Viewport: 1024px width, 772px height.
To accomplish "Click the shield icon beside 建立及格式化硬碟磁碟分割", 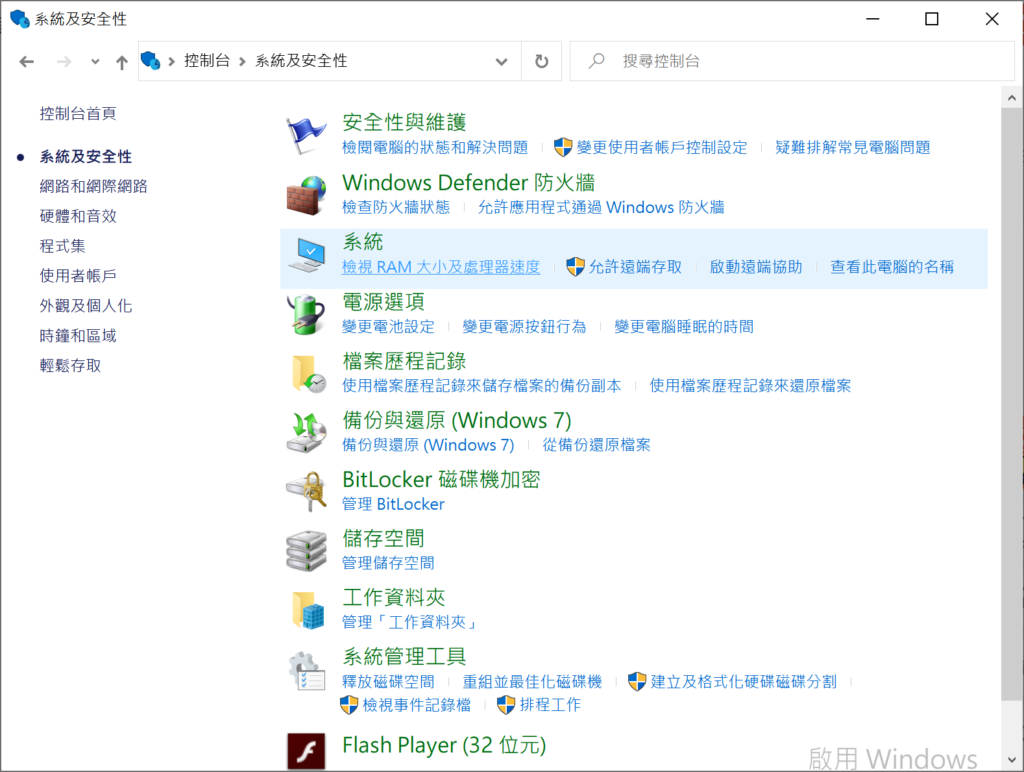I will (x=637, y=681).
